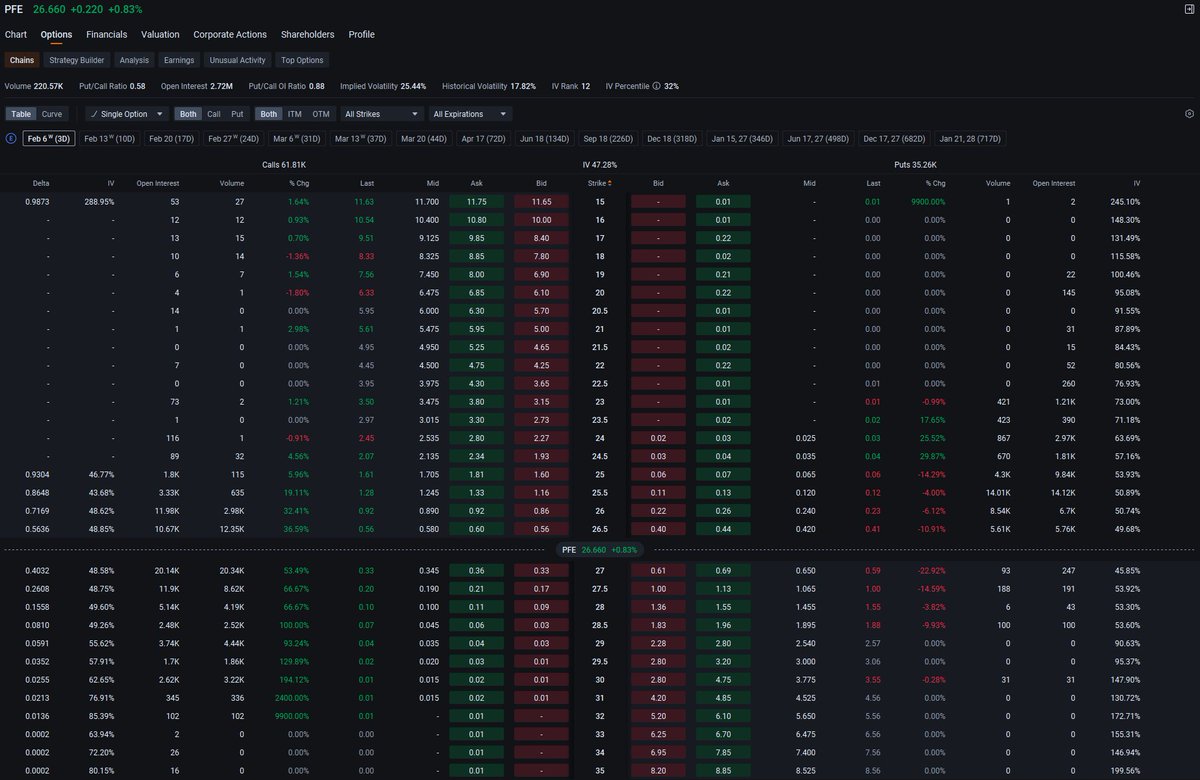Image resolution: width=1200 pixels, height=780 pixels.
Task: Click calls Open Interest column header
Action: (x=158, y=183)
